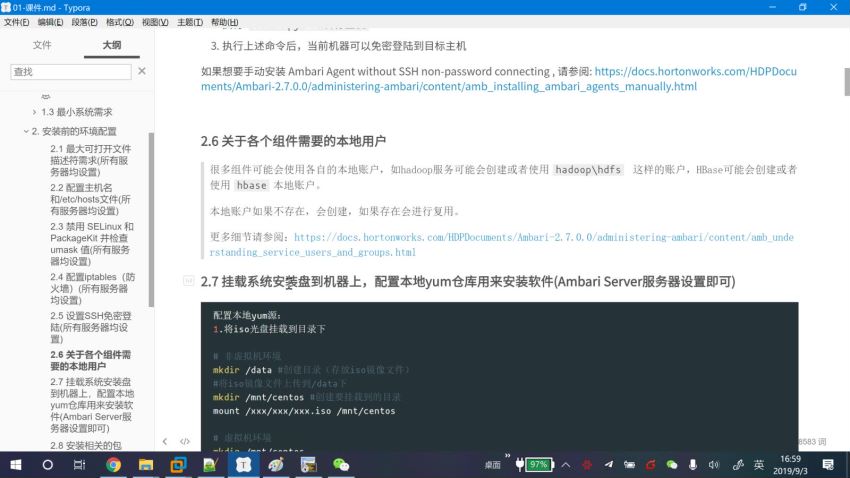Collapse the 2. 安装前的环境配置 outline node
This screenshot has height=478, width=850.
pos(25,131)
